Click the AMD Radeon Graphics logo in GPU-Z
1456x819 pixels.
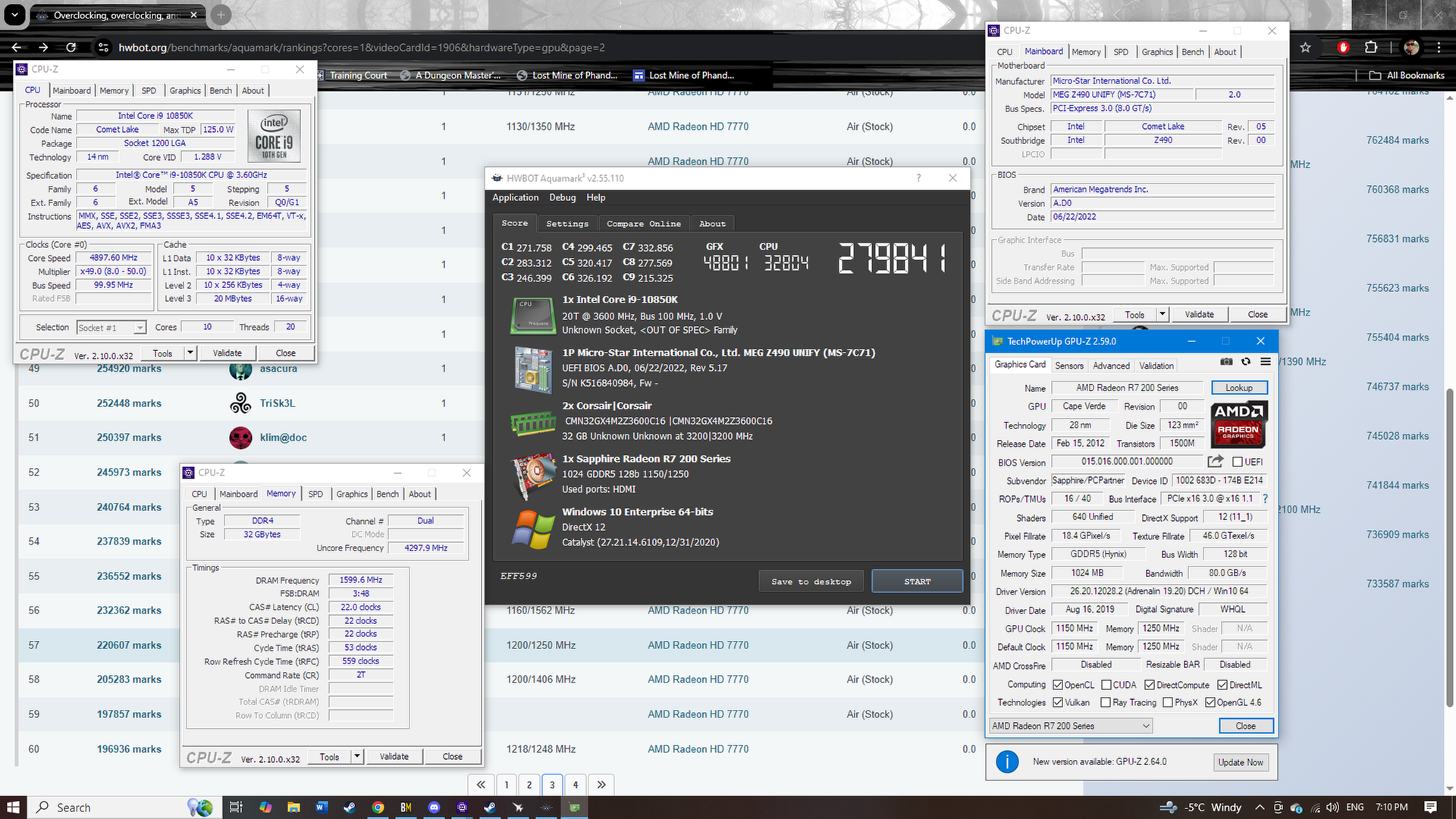1238,424
